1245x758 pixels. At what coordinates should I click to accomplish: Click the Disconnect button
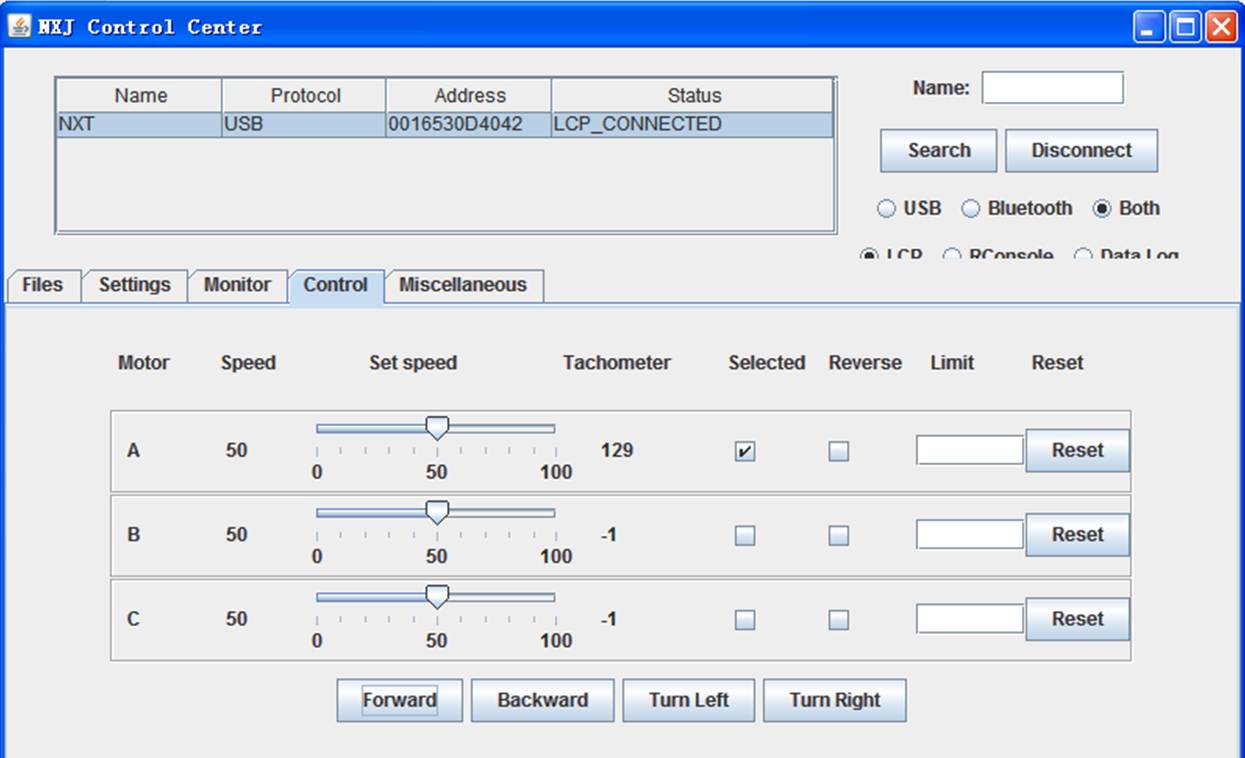1081,151
